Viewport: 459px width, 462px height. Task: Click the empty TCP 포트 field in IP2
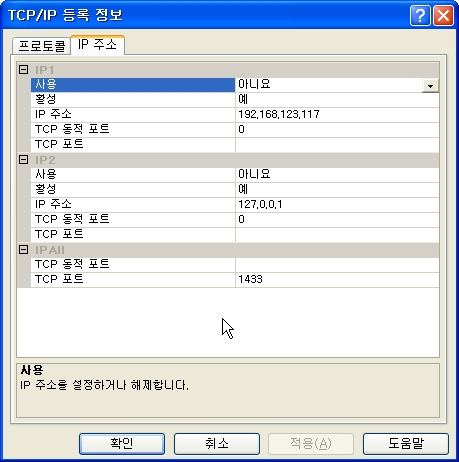click(x=337, y=235)
